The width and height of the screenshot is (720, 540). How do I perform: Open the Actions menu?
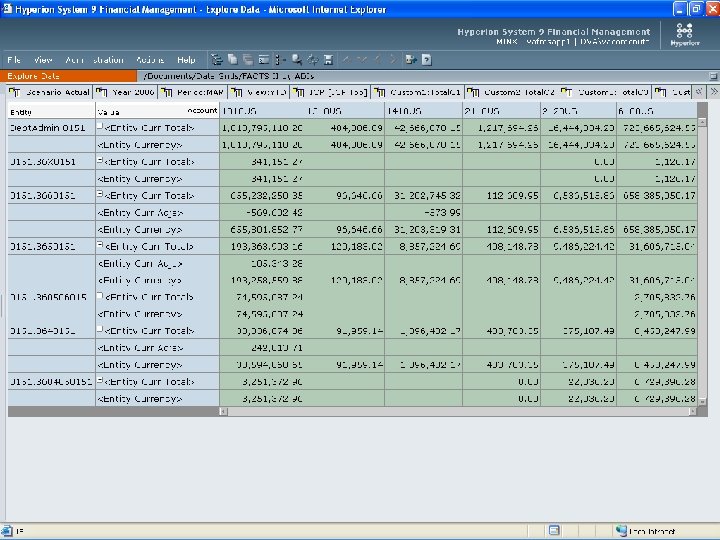click(150, 60)
